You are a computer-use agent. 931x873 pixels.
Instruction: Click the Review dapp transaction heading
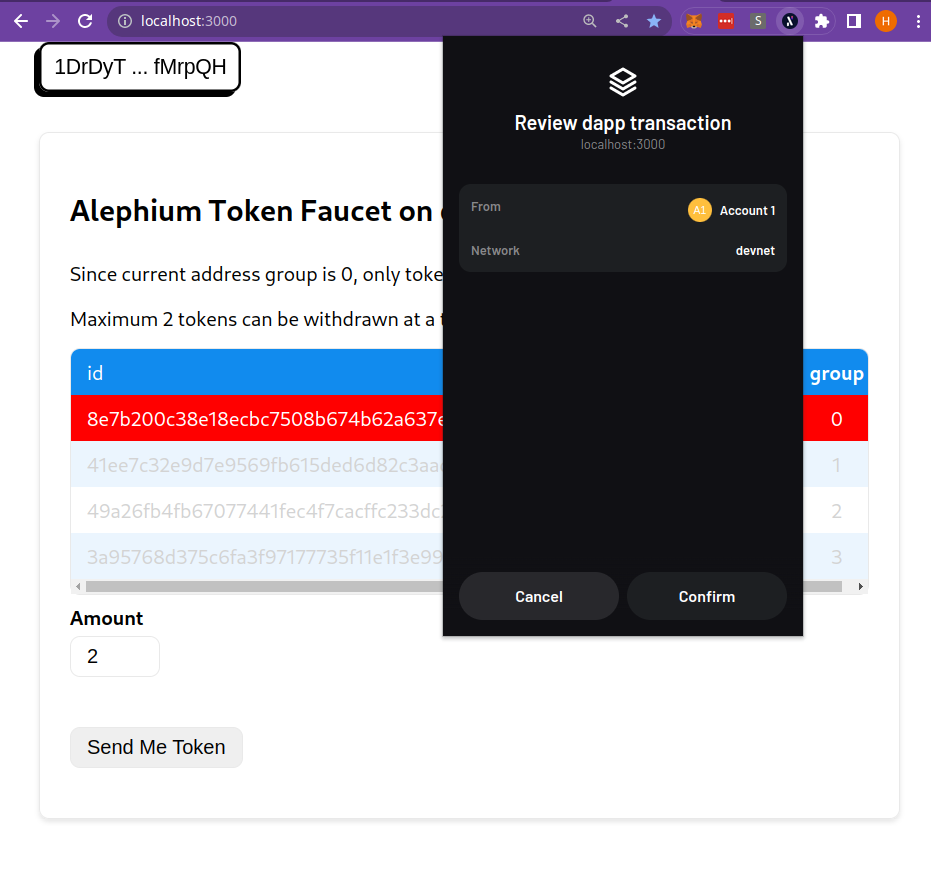pos(623,123)
